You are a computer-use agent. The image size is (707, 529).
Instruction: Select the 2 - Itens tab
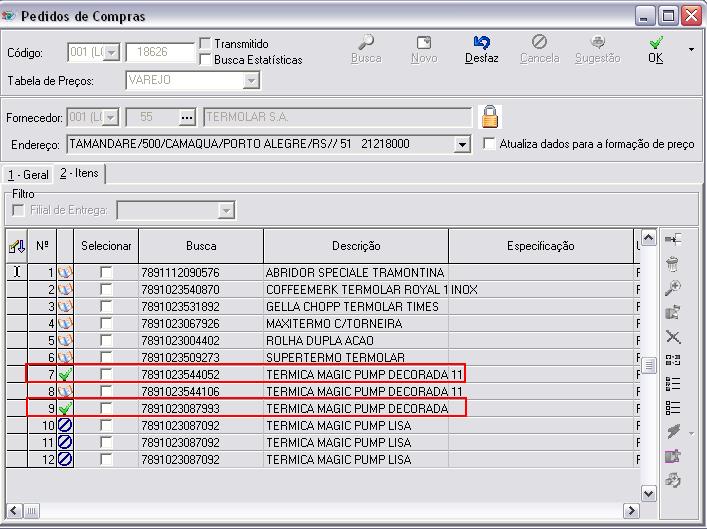point(79,174)
